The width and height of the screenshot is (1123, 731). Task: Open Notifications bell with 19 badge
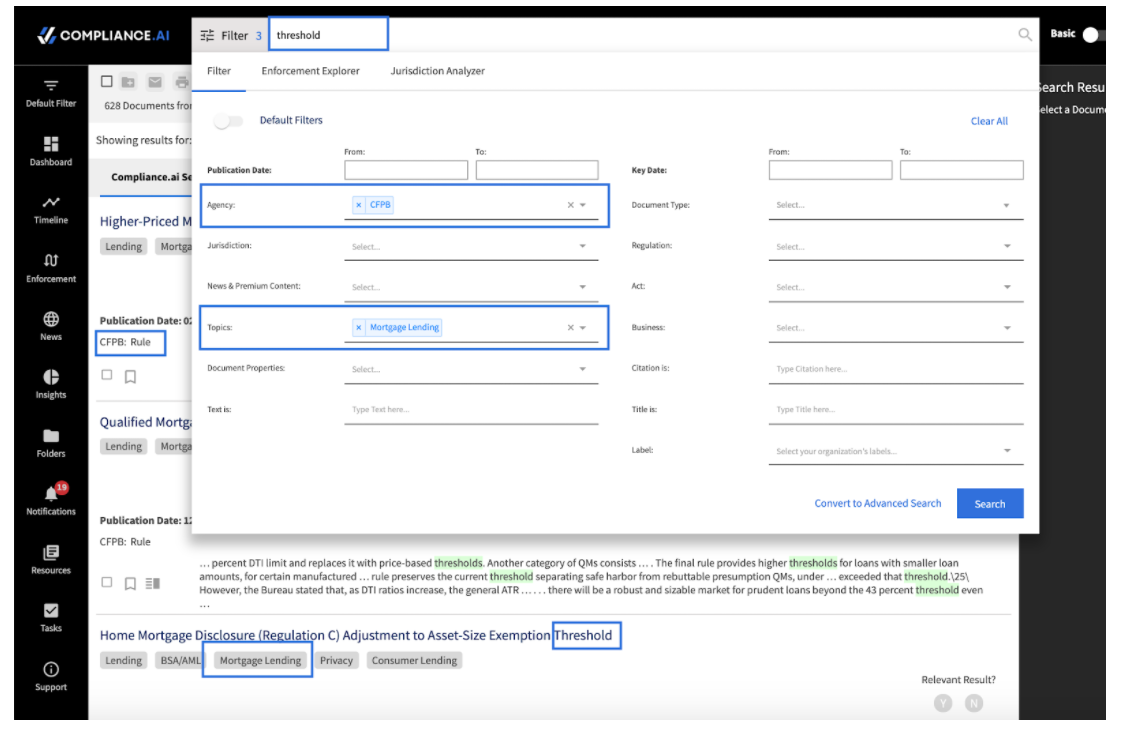(51, 499)
